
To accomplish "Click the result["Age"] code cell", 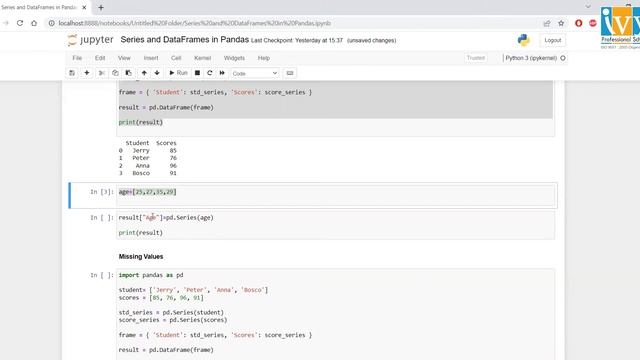I will coord(336,225).
